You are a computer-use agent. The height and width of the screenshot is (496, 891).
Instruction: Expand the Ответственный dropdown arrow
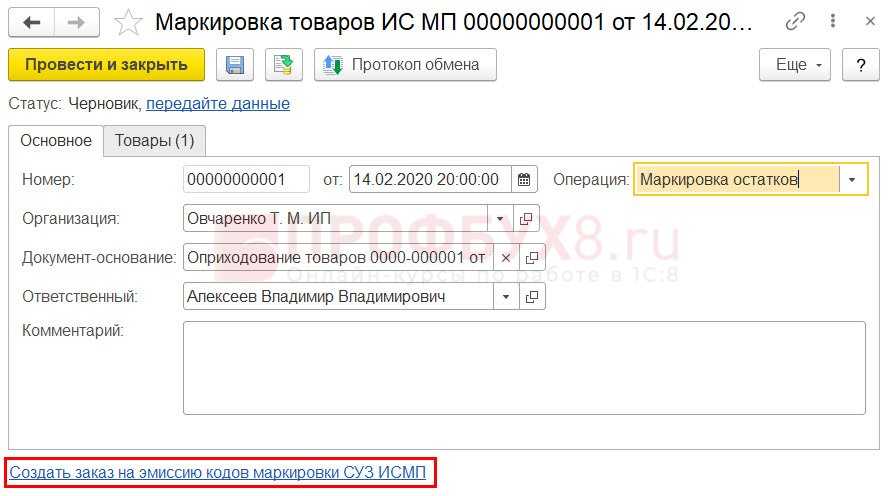pyautogui.click(x=506, y=297)
